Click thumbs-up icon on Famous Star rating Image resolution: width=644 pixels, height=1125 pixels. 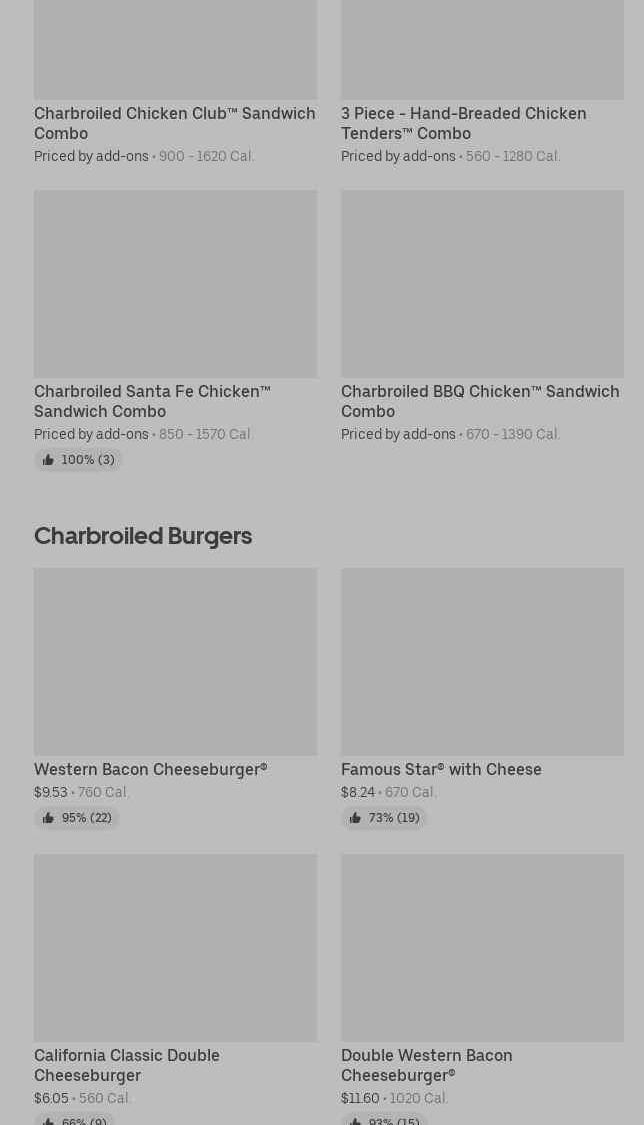[x=355, y=818]
